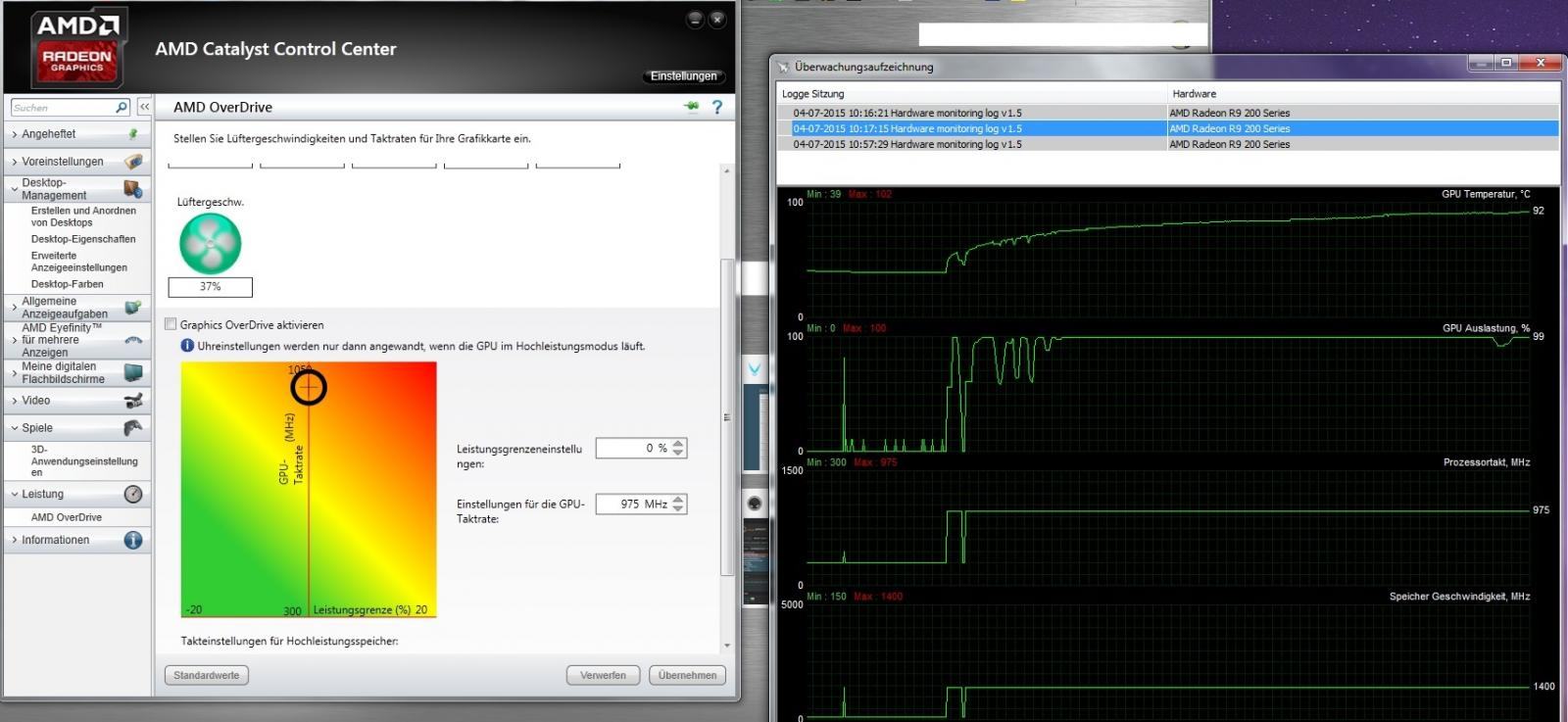Click the Meine digitalen Flachbildschirme monitor icon
Viewport: 1568px width, 722px height.
pyautogui.click(x=133, y=372)
